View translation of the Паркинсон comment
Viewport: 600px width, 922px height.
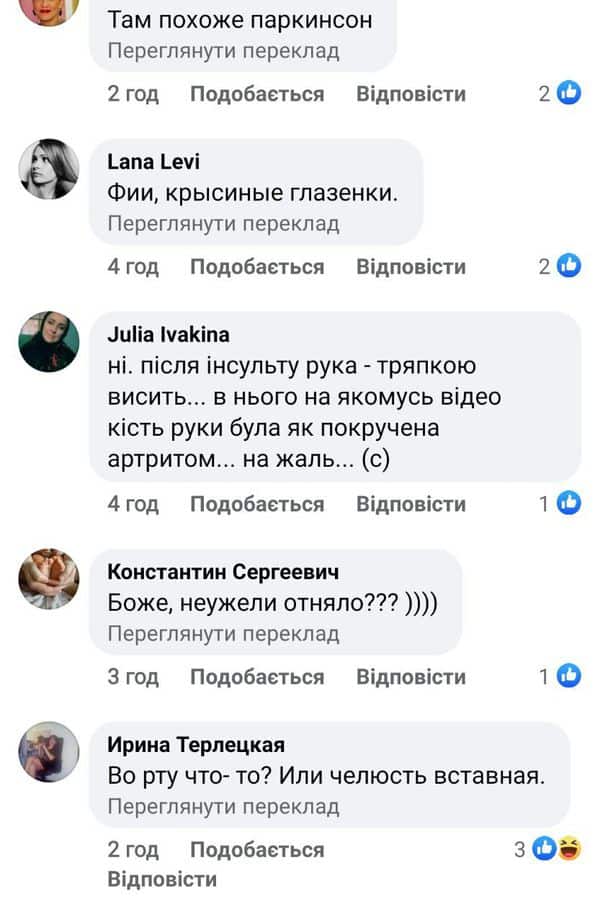click(223, 50)
